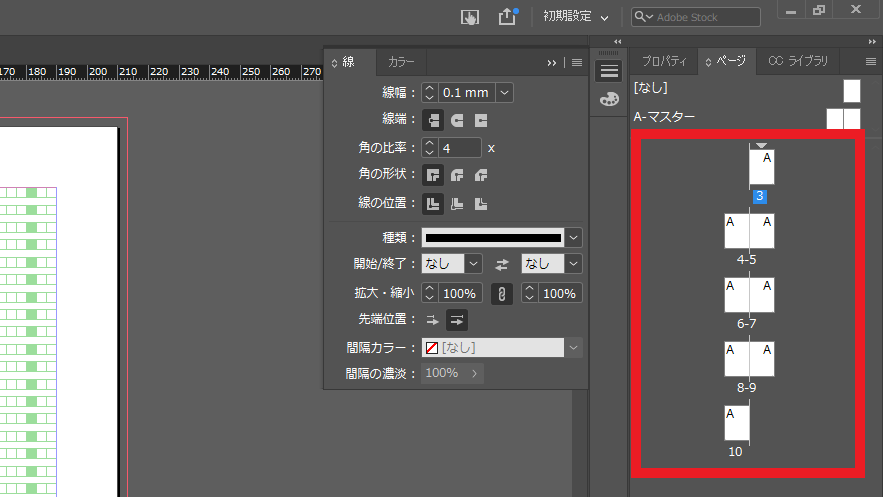Viewport: 883px width, 497px height.
Task: Click the end scale 100% field
Action: click(559, 293)
